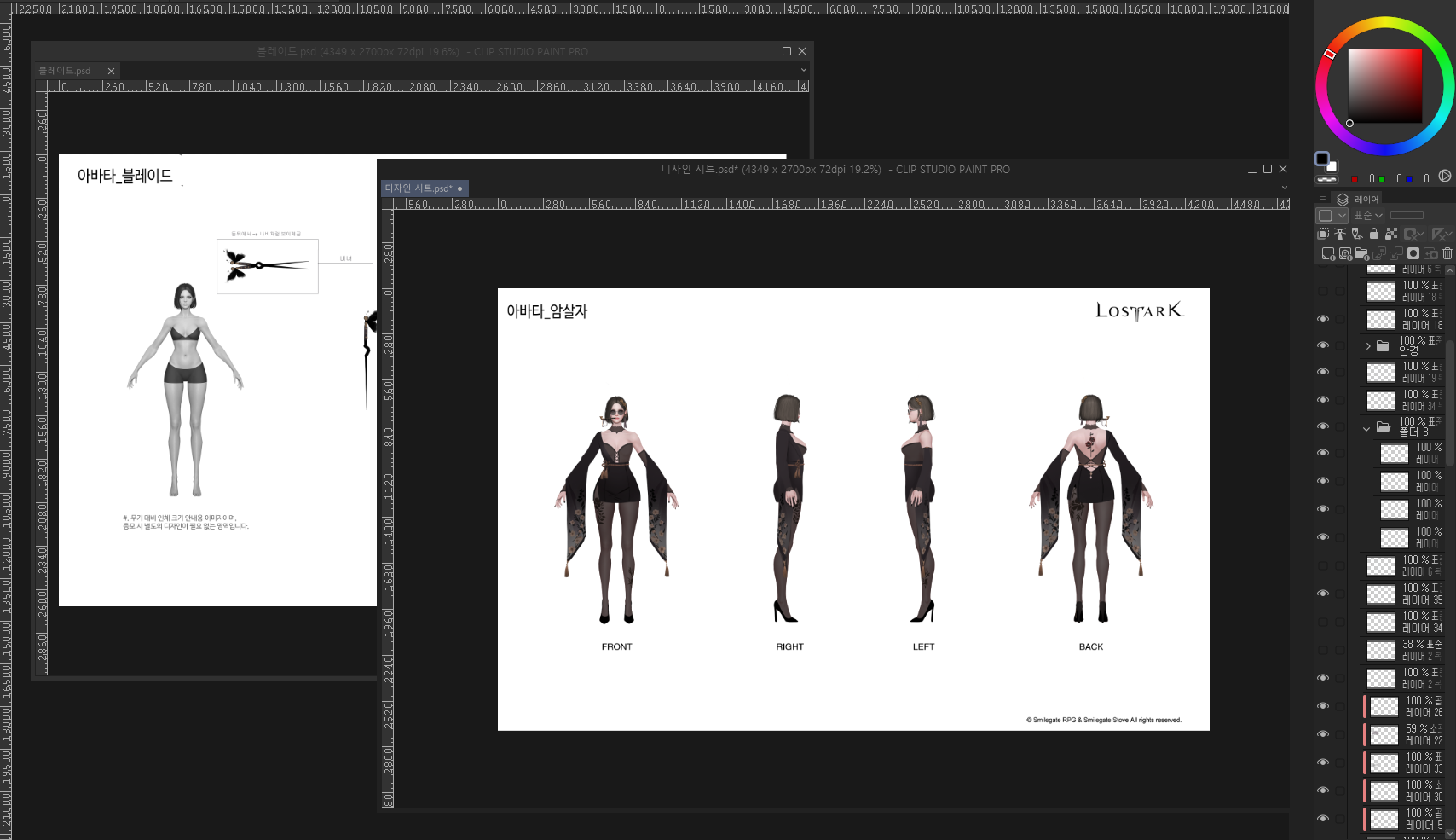Open tab list dropdown in 디자인 시트 window
This screenshot has height=840, width=1456.
1284,188
